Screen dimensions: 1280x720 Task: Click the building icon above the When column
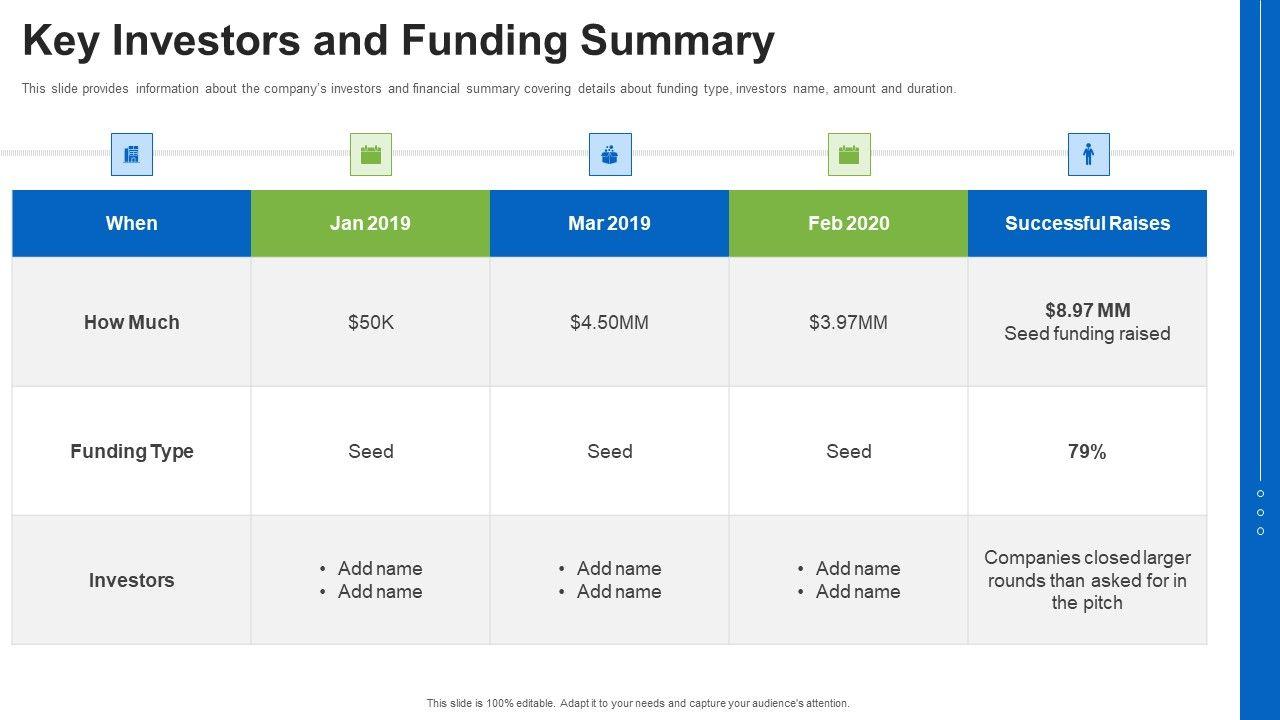(x=132, y=155)
